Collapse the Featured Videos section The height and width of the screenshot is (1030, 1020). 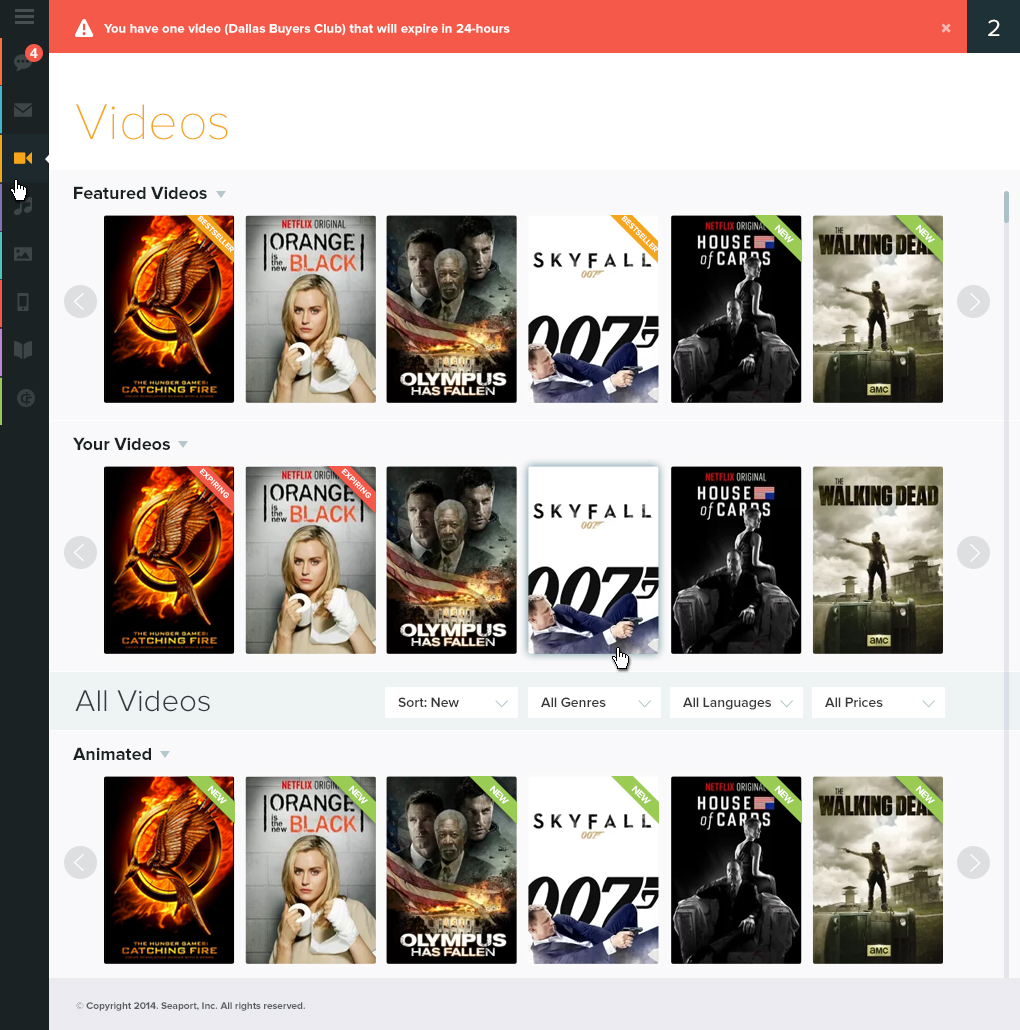(x=221, y=194)
